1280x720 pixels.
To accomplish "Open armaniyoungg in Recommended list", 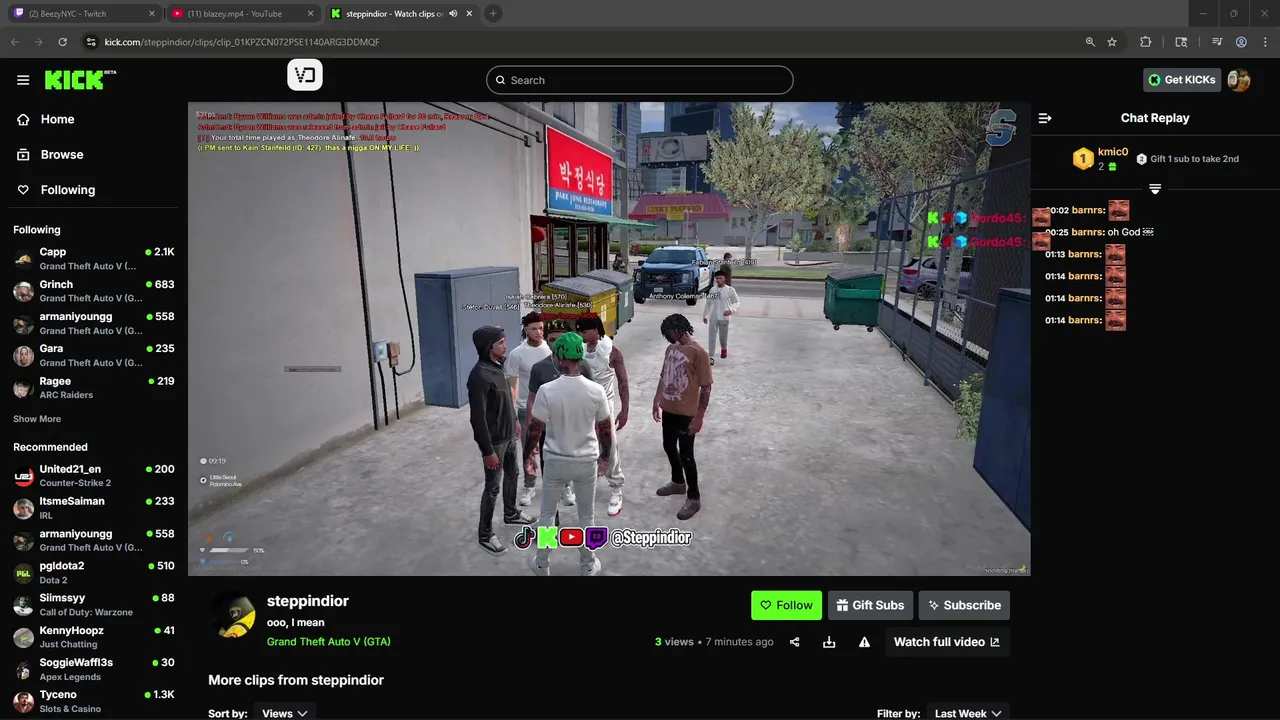I will tap(93, 540).
